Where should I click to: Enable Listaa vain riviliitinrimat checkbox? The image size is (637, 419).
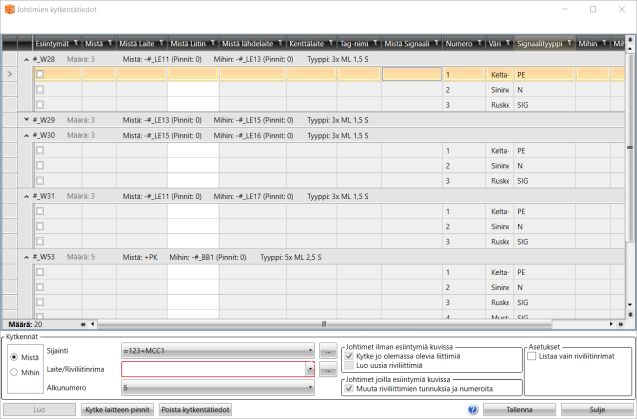(x=532, y=356)
